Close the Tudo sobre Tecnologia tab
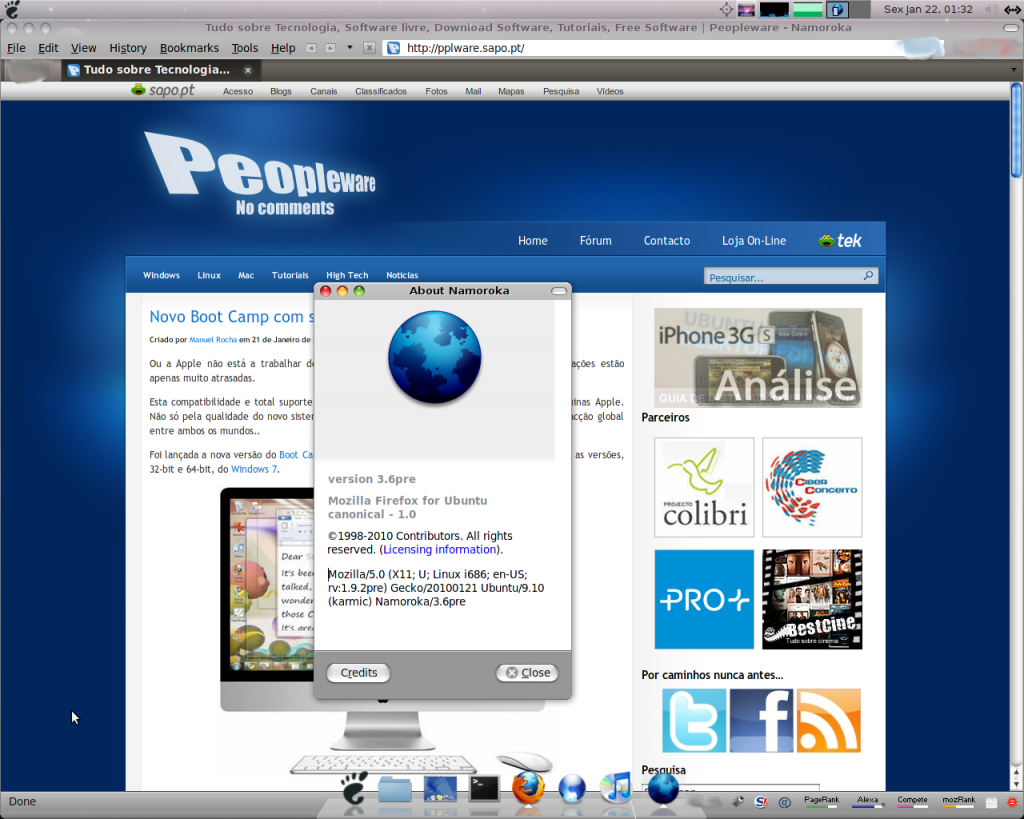This screenshot has width=1024, height=819. pyautogui.click(x=248, y=70)
